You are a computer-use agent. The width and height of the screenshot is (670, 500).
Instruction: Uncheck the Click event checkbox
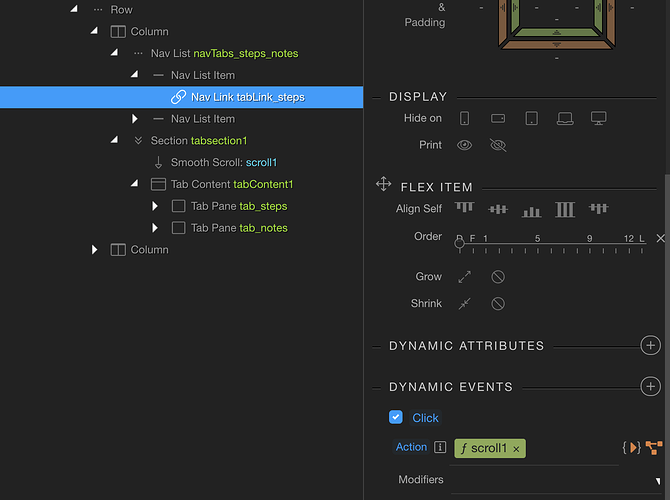396,417
